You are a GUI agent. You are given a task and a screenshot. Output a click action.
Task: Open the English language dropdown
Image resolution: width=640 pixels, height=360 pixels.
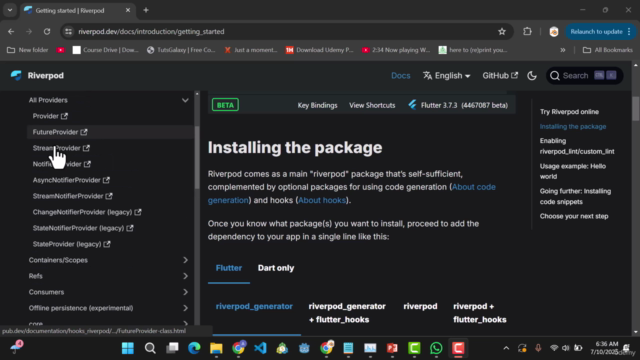coord(447,76)
